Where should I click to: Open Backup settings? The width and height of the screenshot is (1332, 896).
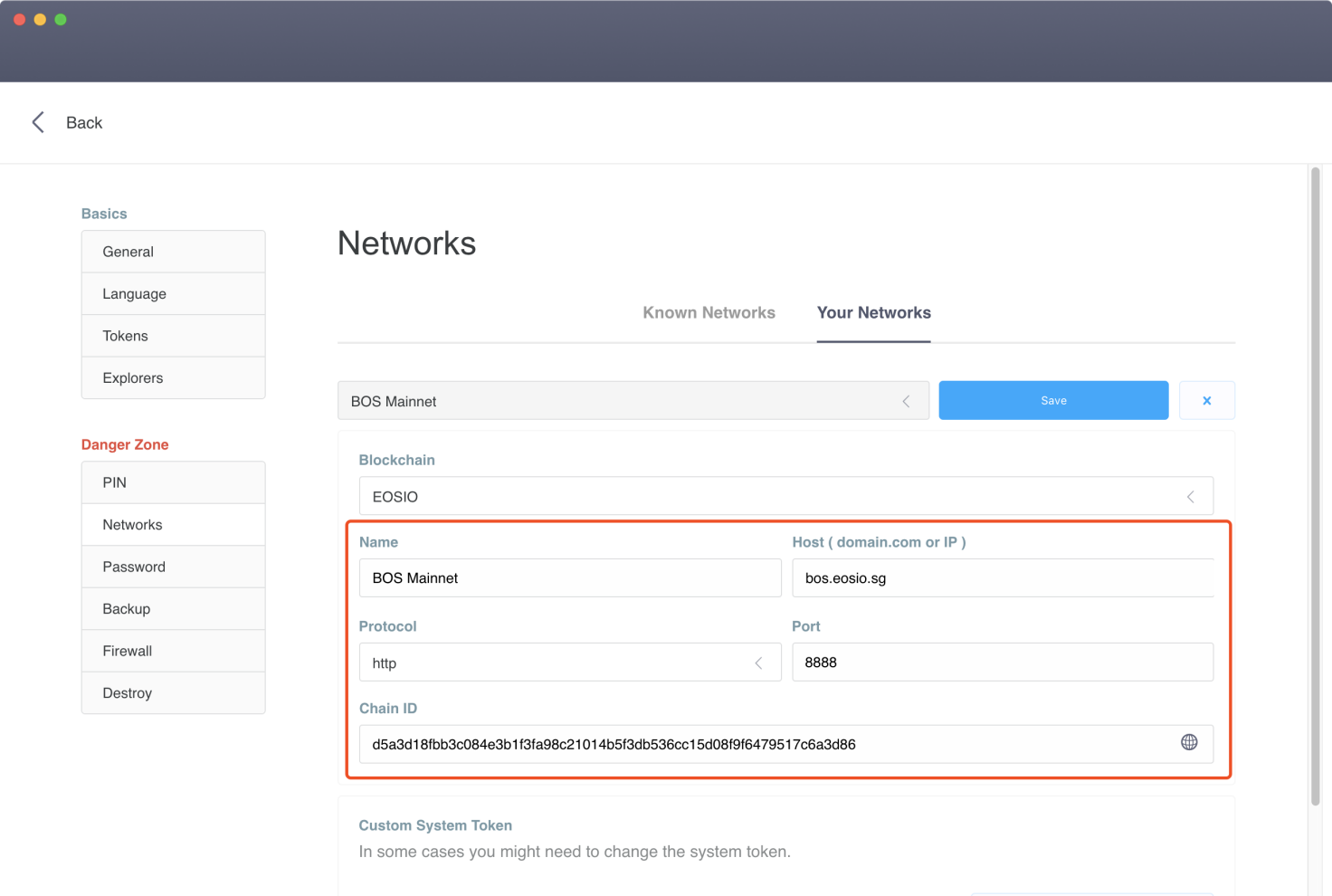[x=173, y=609]
